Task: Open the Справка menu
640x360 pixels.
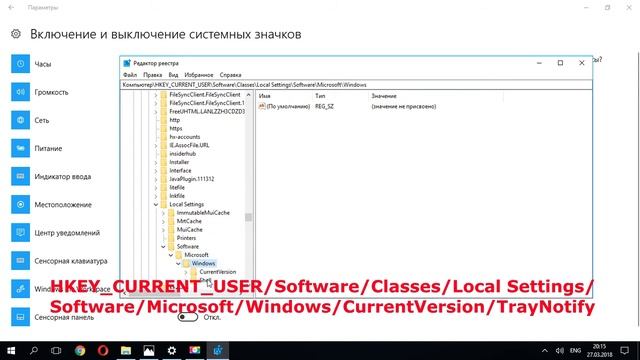Action: pos(231,75)
